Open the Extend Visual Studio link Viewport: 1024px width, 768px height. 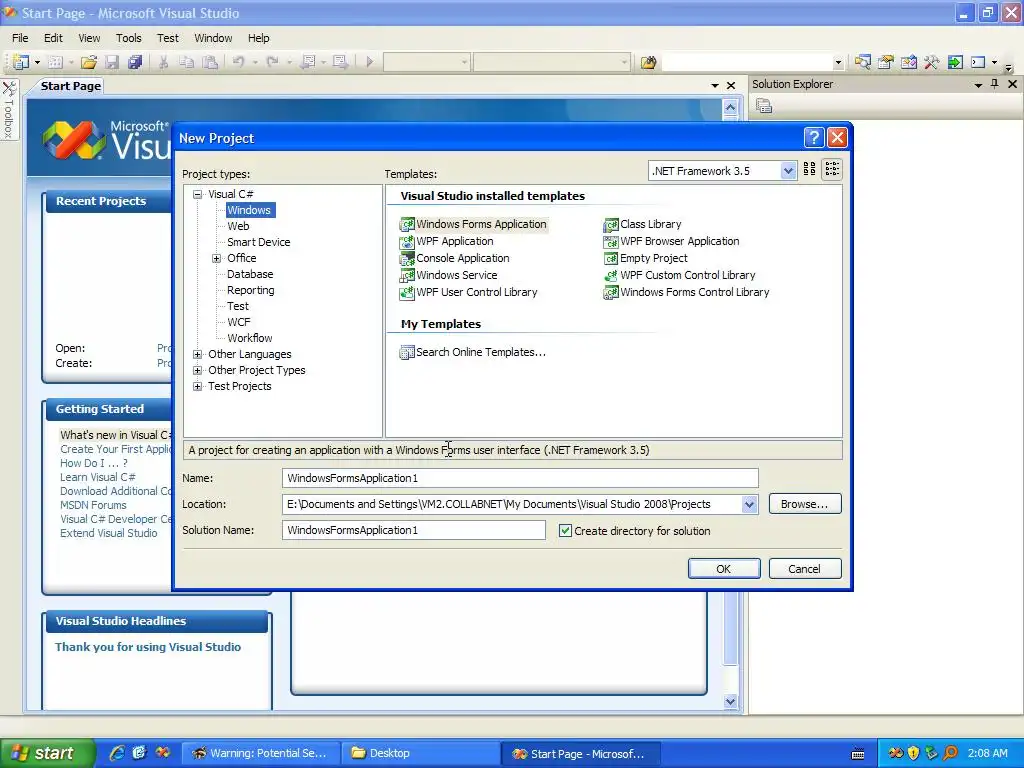[x=109, y=533]
